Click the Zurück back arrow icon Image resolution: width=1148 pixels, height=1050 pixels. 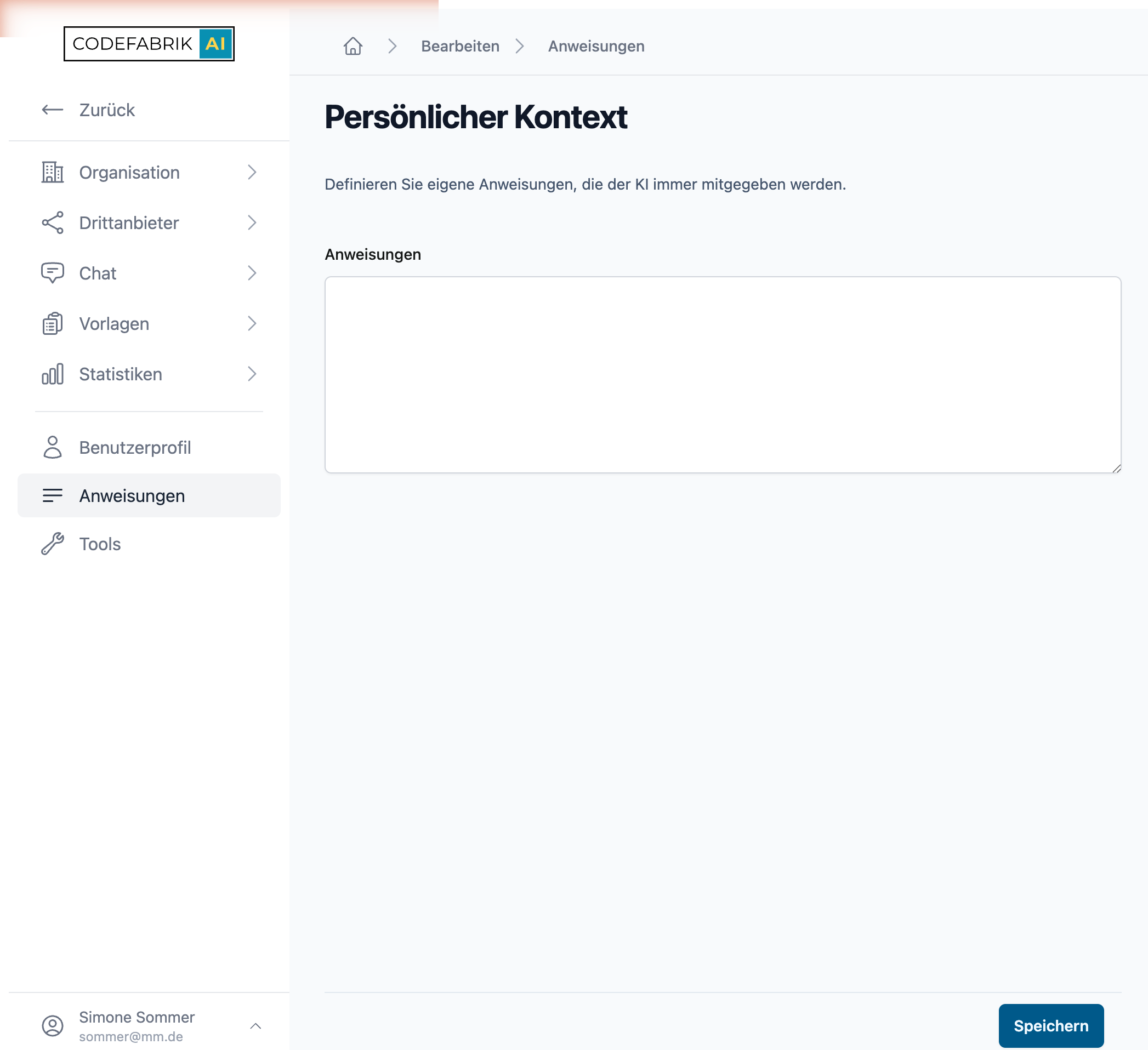click(53, 110)
